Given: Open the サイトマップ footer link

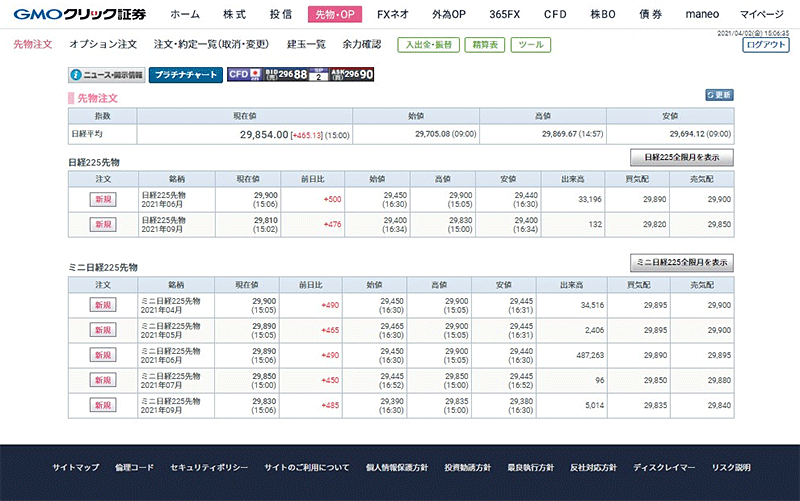Looking at the screenshot, I should pyautogui.click(x=76, y=467).
